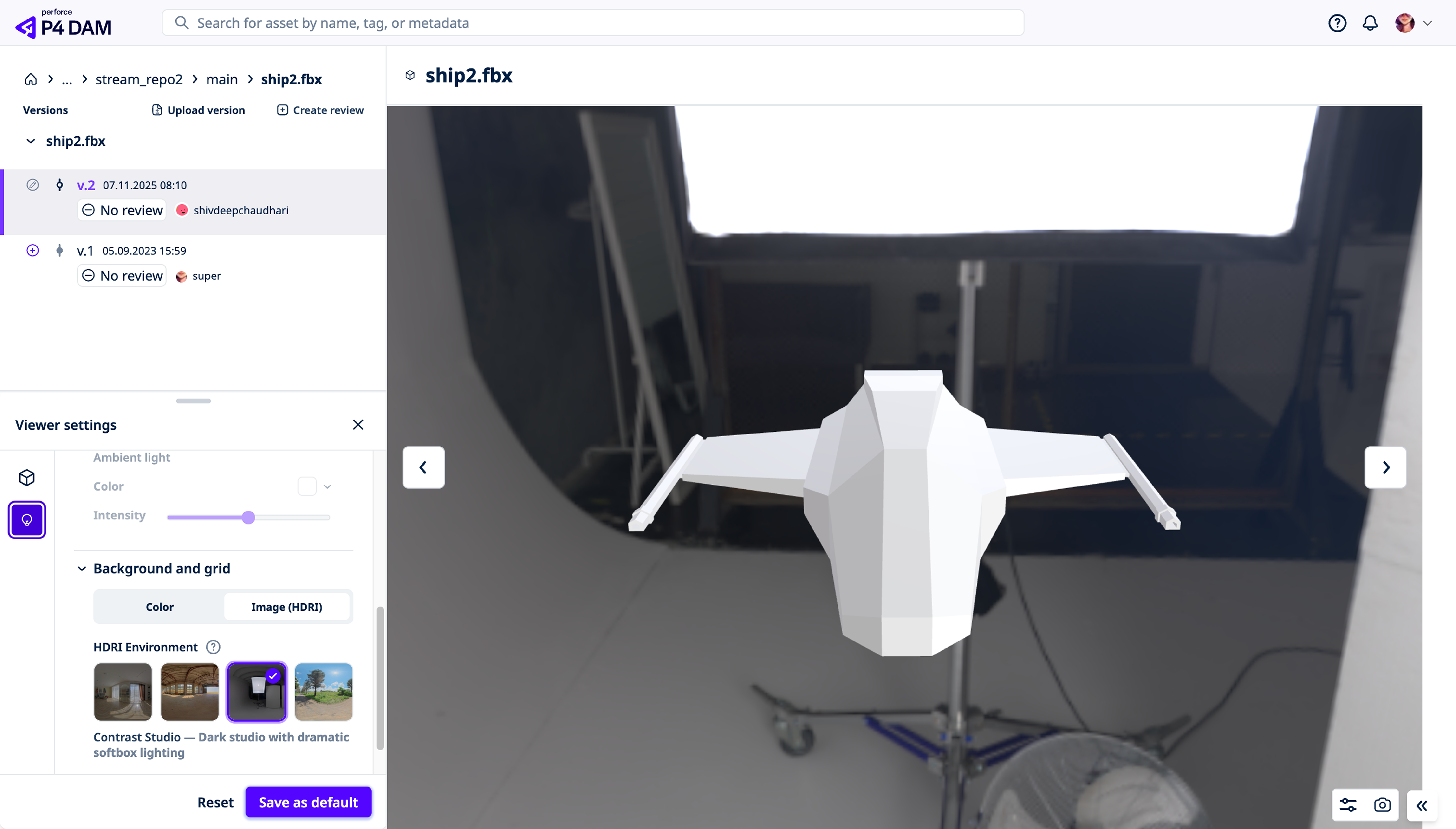
Task: Collapse the ship2.fbx versions tree
Action: click(x=31, y=141)
